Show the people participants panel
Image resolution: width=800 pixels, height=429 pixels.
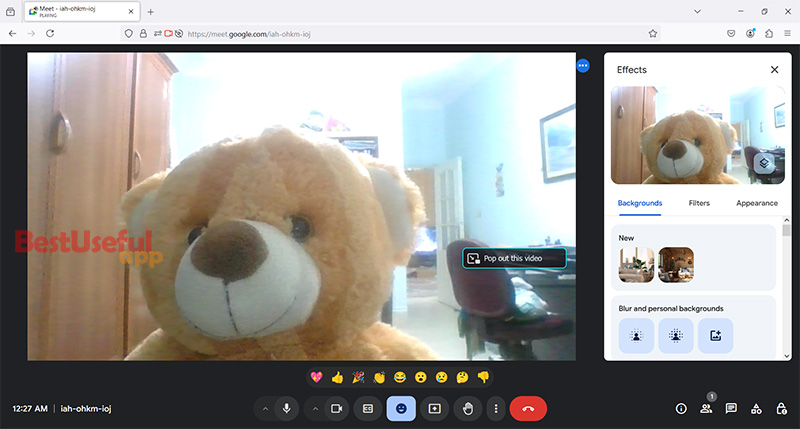pyautogui.click(x=706, y=409)
